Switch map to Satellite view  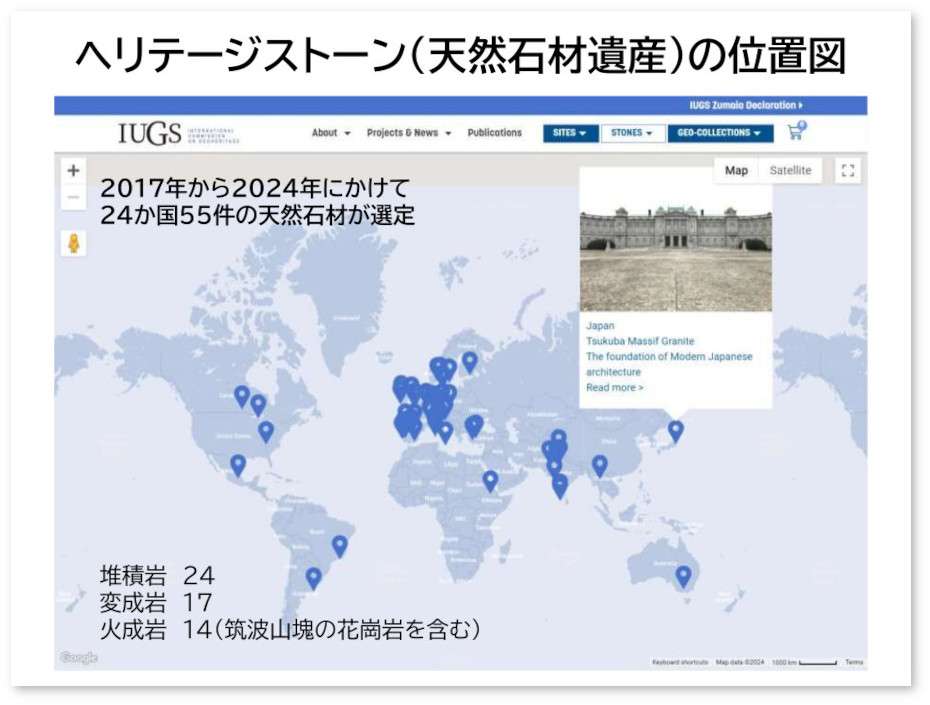click(790, 171)
